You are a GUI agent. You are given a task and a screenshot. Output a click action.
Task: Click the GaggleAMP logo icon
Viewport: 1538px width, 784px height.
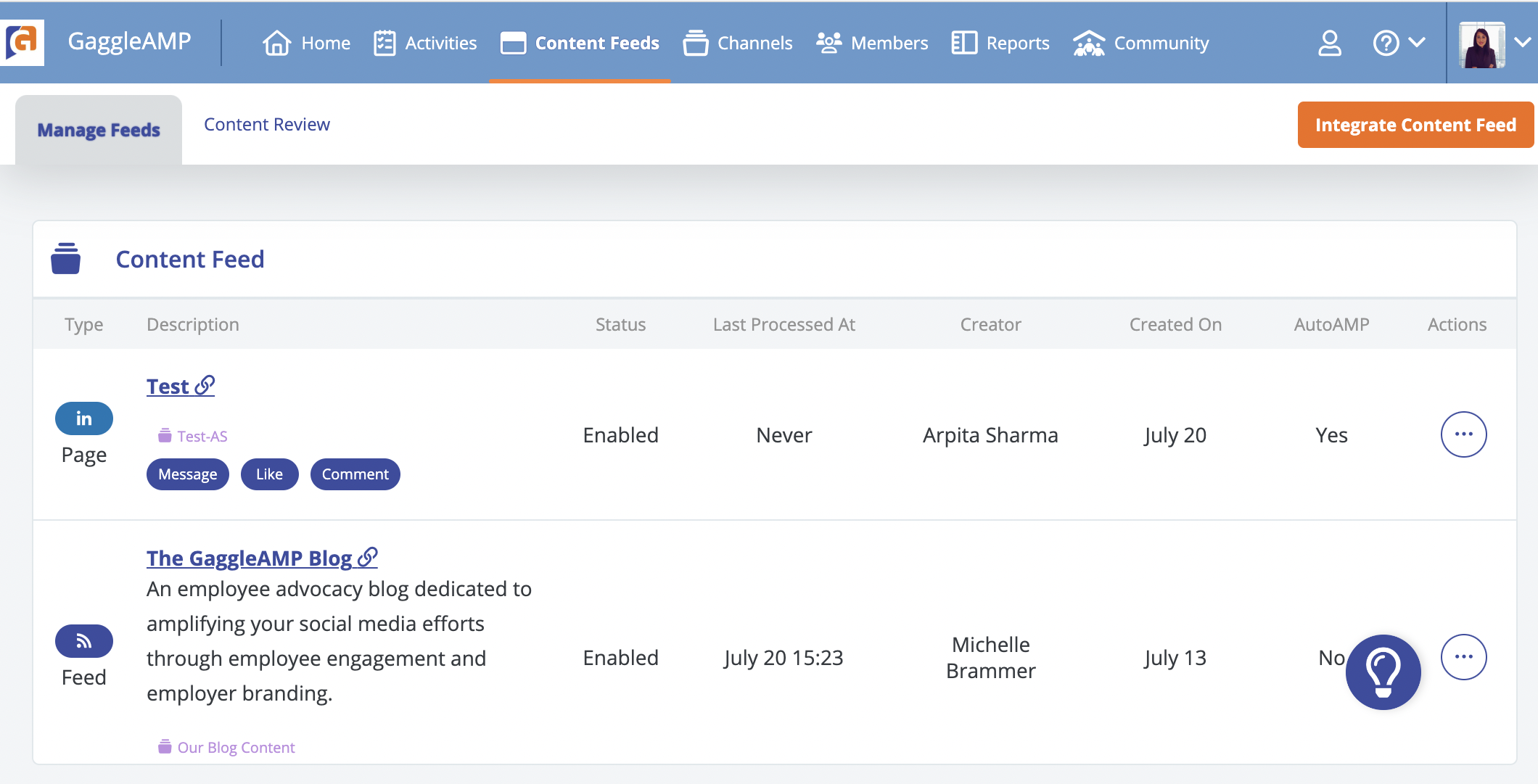click(22, 42)
